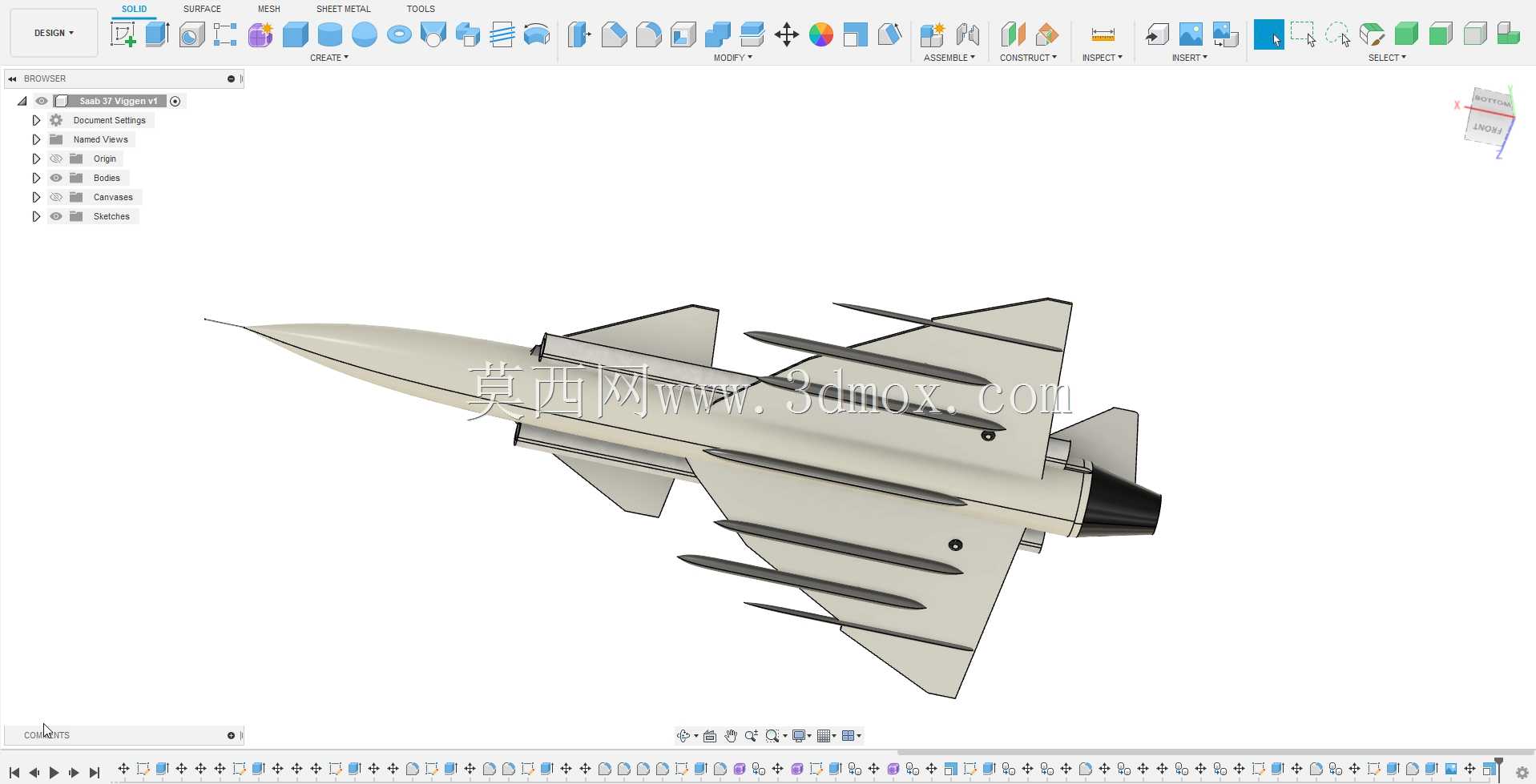This screenshot has width=1536, height=784.
Task: Open the INSPECT dropdown menu
Action: coord(1102,58)
